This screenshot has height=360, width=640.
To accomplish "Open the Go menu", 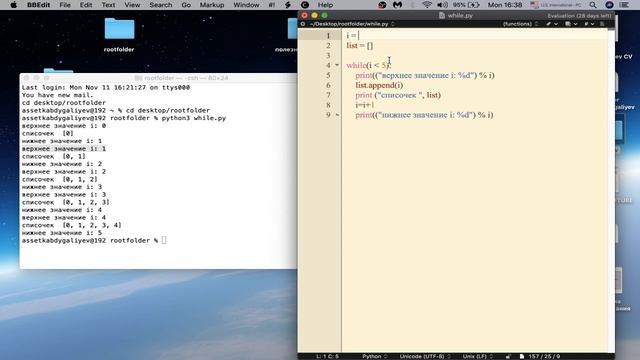I will pyautogui.click(x=186, y=5).
